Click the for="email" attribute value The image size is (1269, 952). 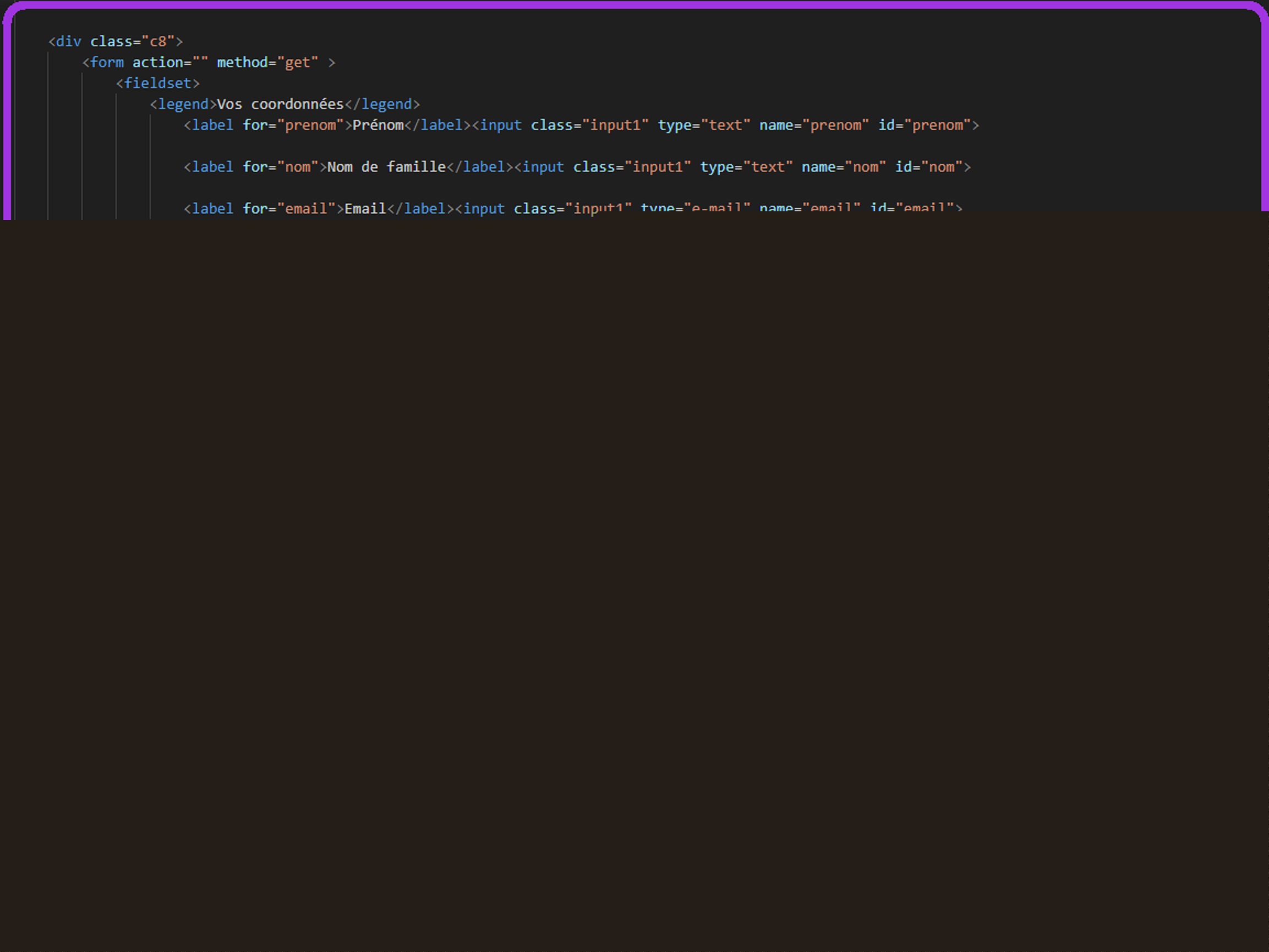(306, 207)
